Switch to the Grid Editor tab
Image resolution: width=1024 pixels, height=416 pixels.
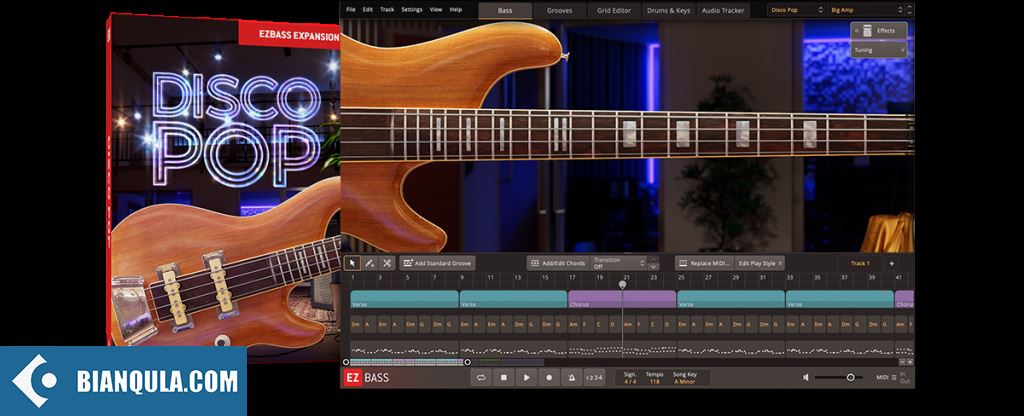(614, 10)
